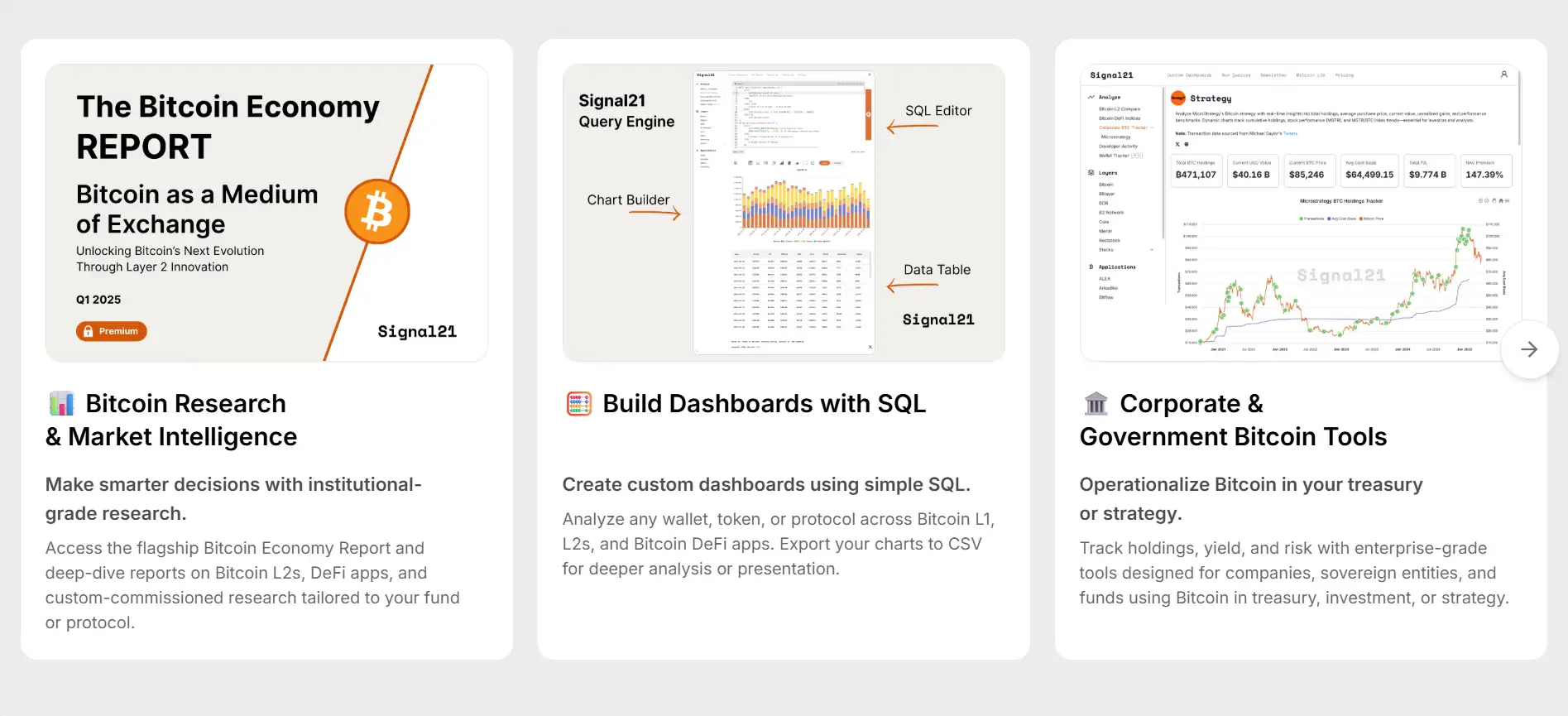1568x716 pixels.
Task: Click the Layers stack icon in sidebar
Action: click(x=1091, y=173)
